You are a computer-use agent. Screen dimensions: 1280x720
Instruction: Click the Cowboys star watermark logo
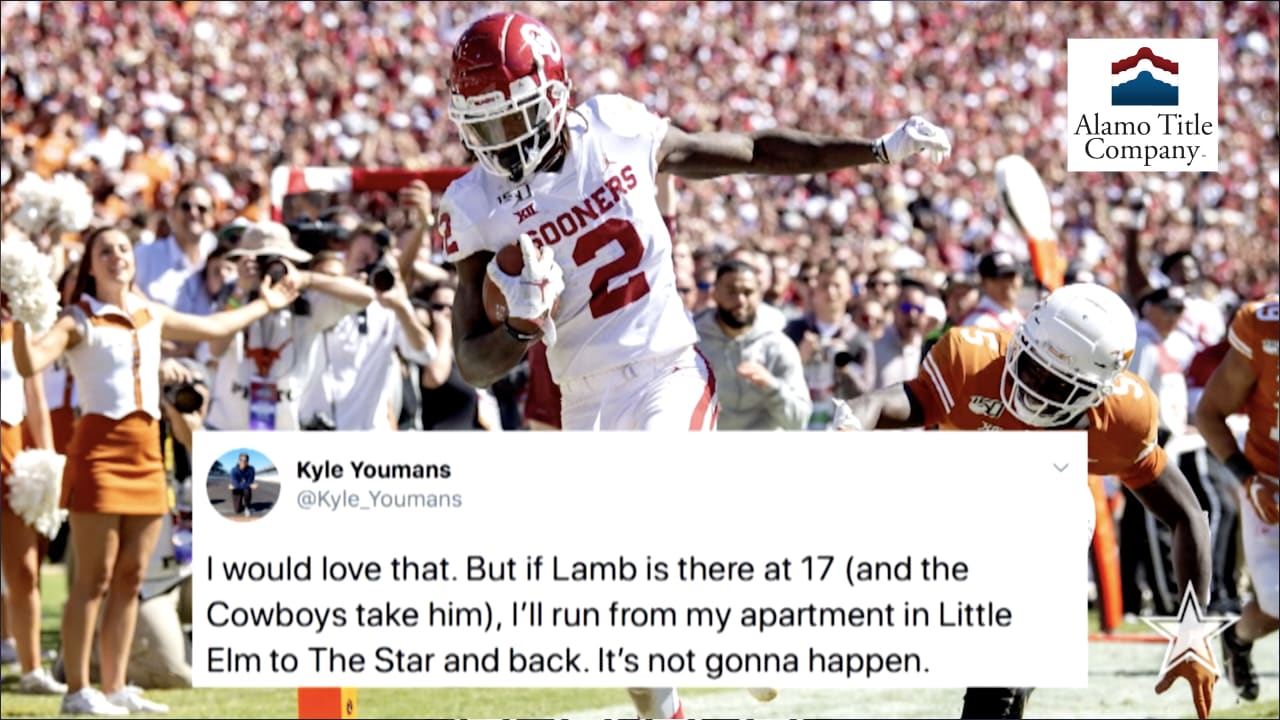[1188, 631]
